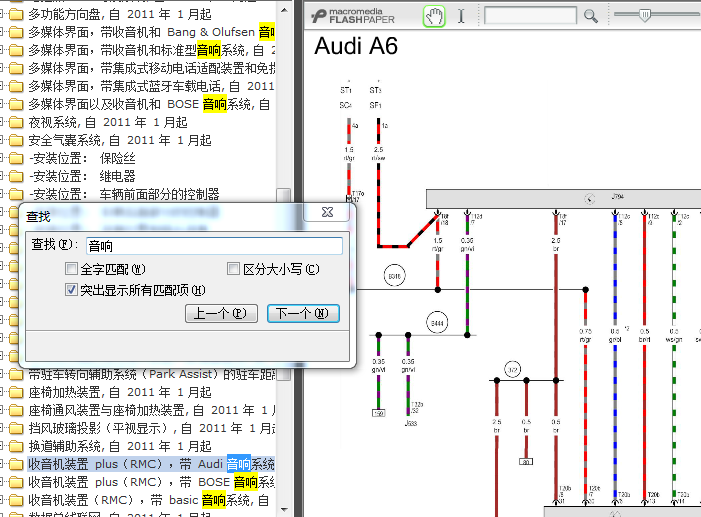
Task: Expand the 换道辅助系统 tree node
Action: click(x=2, y=446)
